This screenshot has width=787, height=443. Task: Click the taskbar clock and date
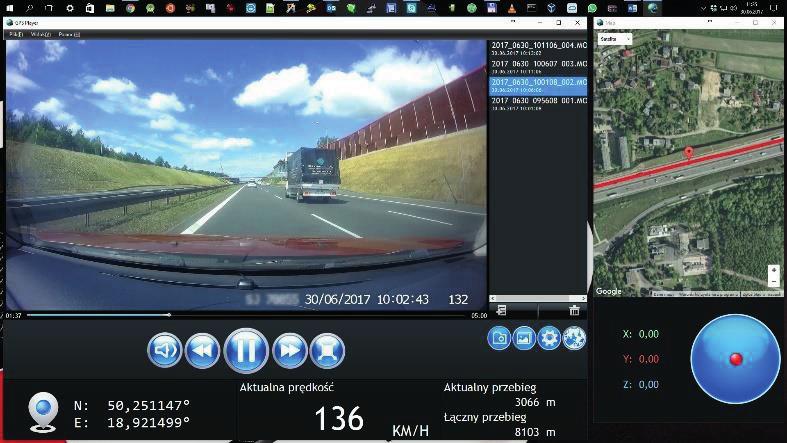click(753, 8)
